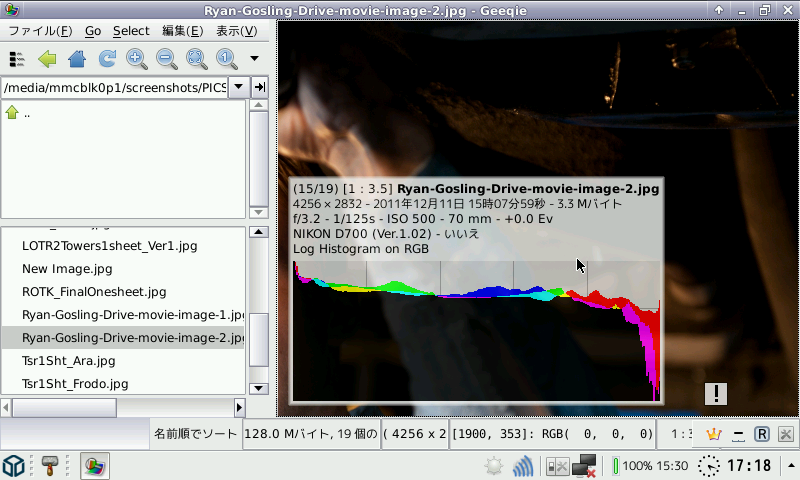Click the green back arrow icon
The height and width of the screenshot is (480, 800).
47,59
